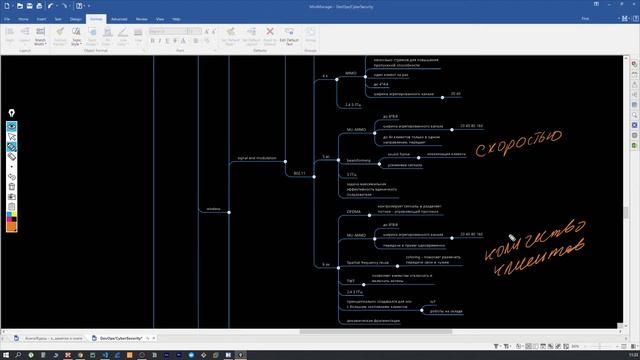Switch to the Home ribbon tab
640x360 pixels.
pyautogui.click(x=23, y=19)
